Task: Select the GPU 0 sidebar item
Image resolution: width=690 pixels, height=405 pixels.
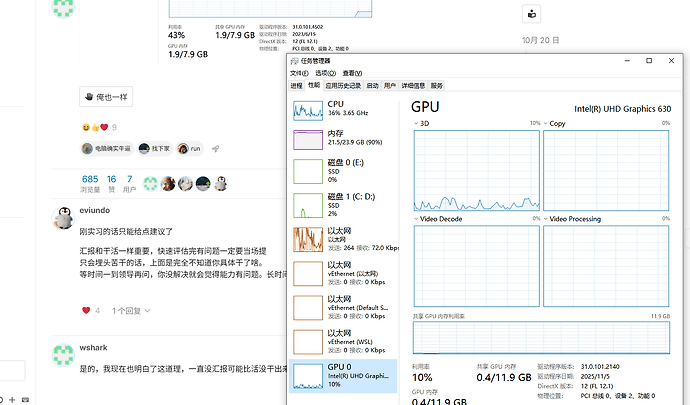Action: (x=343, y=376)
